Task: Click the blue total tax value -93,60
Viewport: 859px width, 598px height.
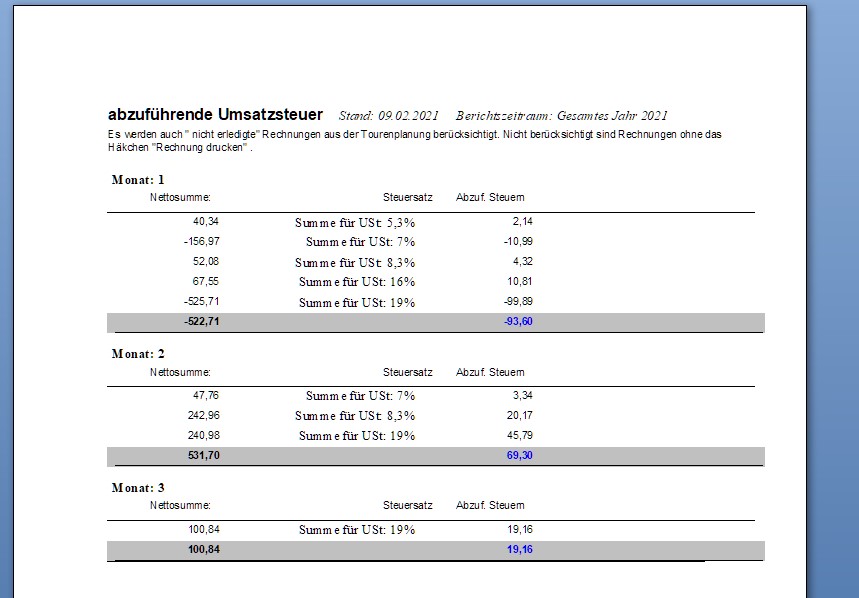Action: tap(517, 322)
